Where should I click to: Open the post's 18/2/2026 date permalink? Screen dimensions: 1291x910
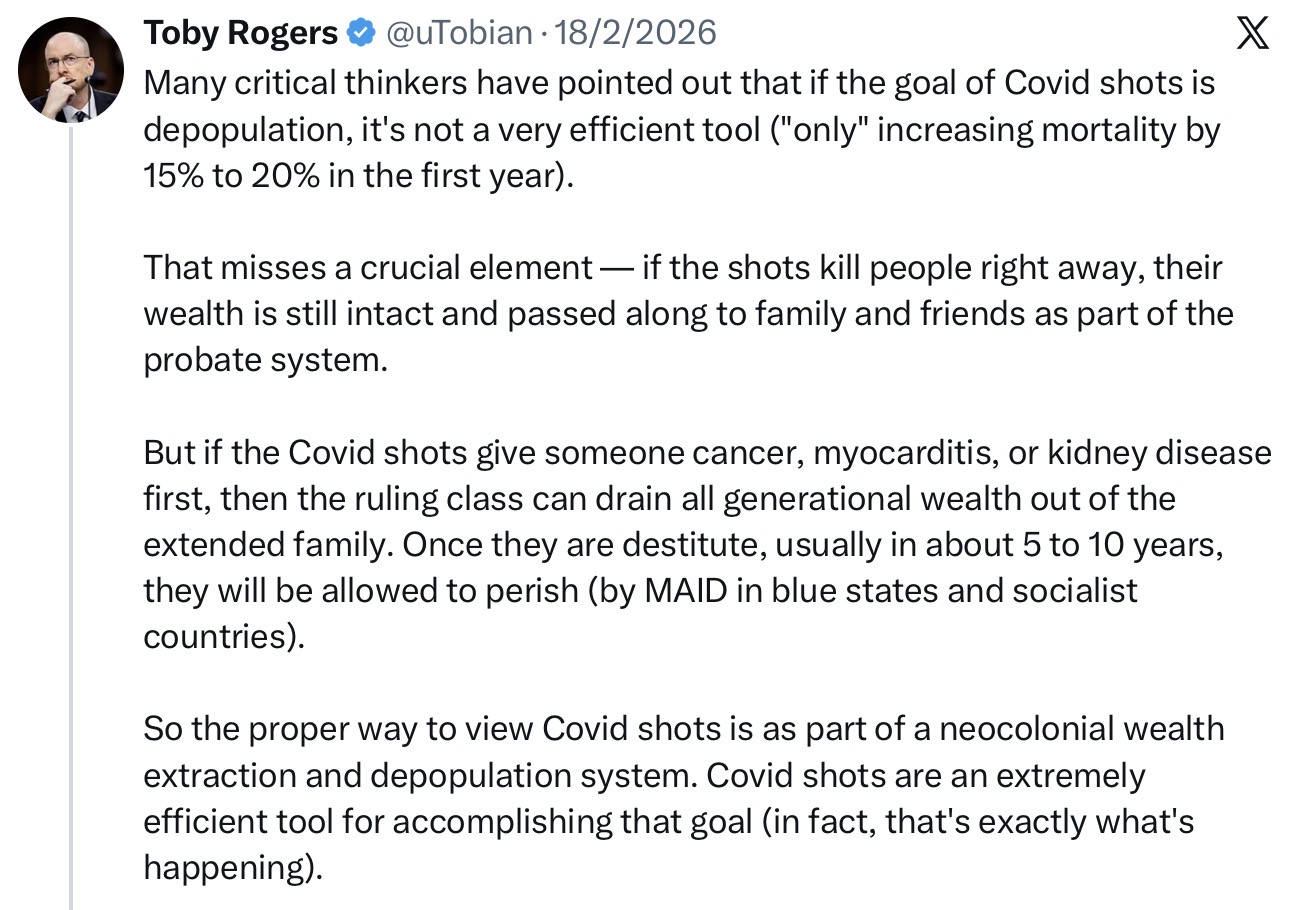point(636,34)
